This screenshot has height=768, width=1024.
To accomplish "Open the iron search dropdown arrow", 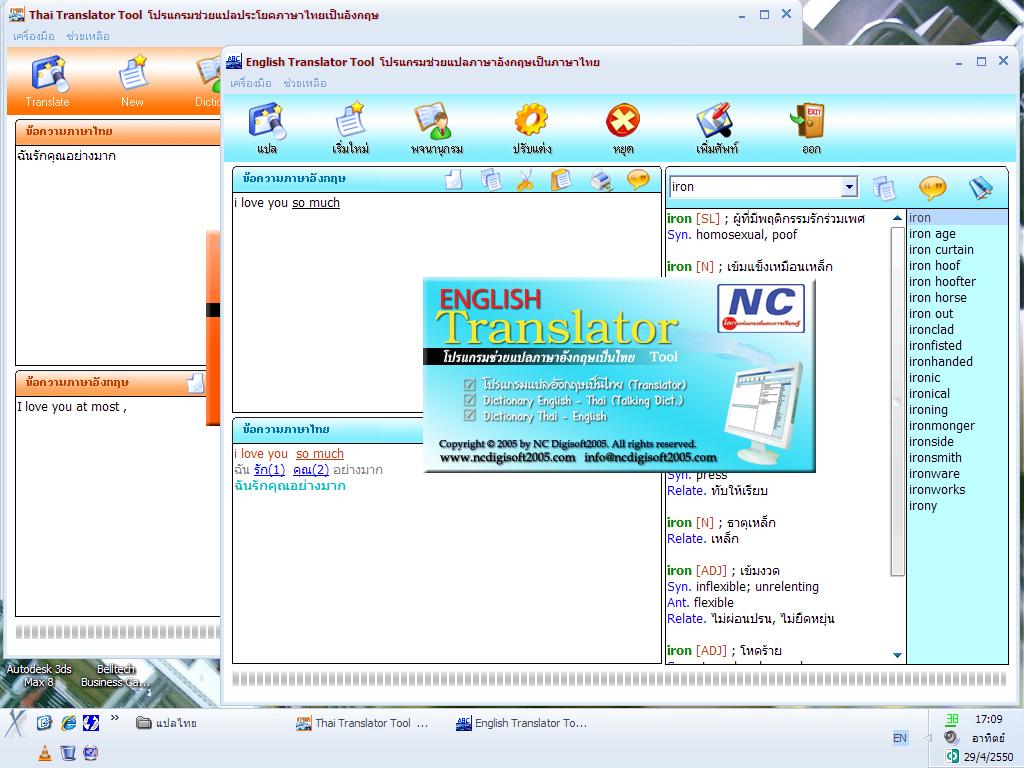I will pos(848,187).
